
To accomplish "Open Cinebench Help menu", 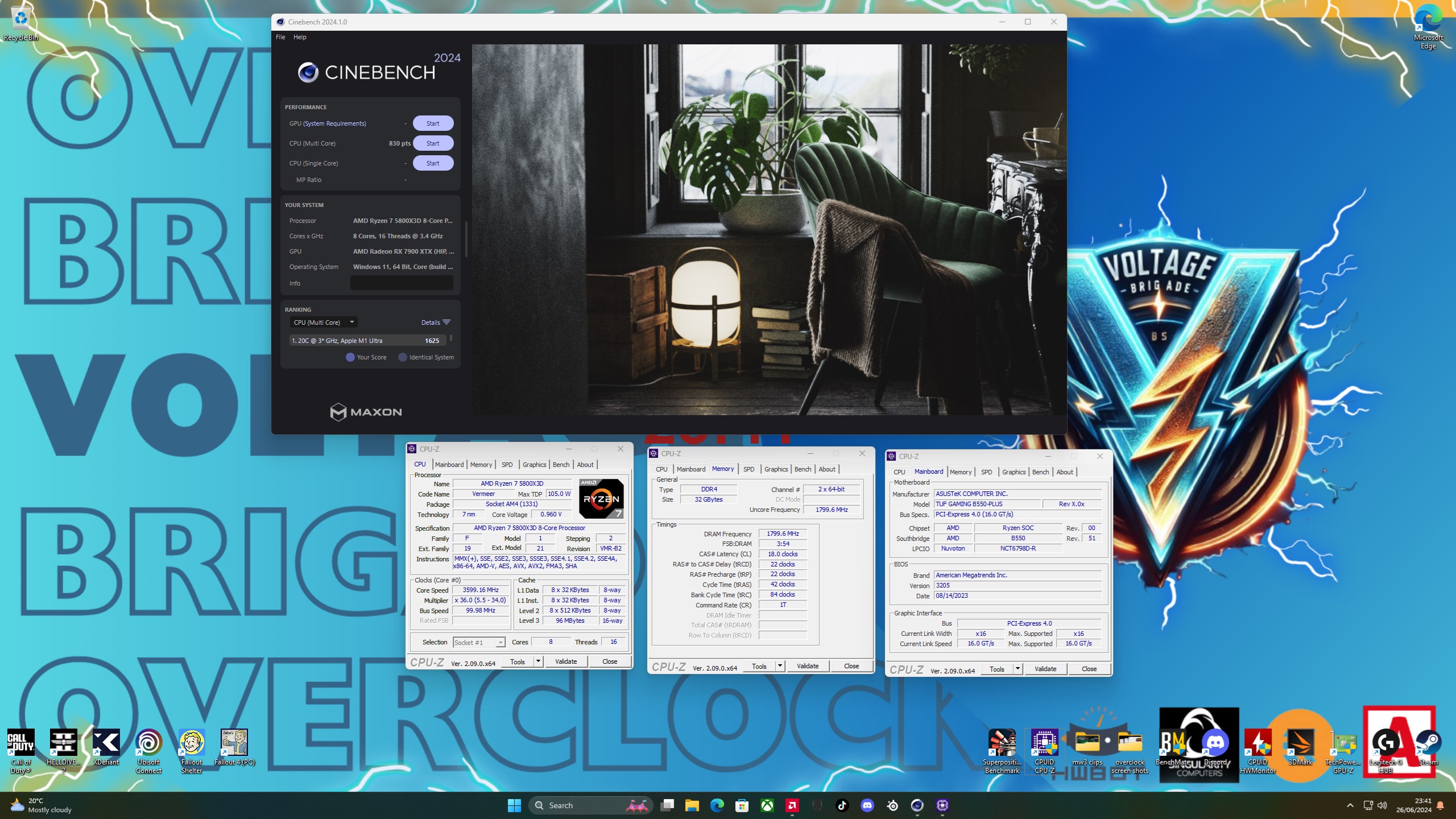I will [x=300, y=37].
